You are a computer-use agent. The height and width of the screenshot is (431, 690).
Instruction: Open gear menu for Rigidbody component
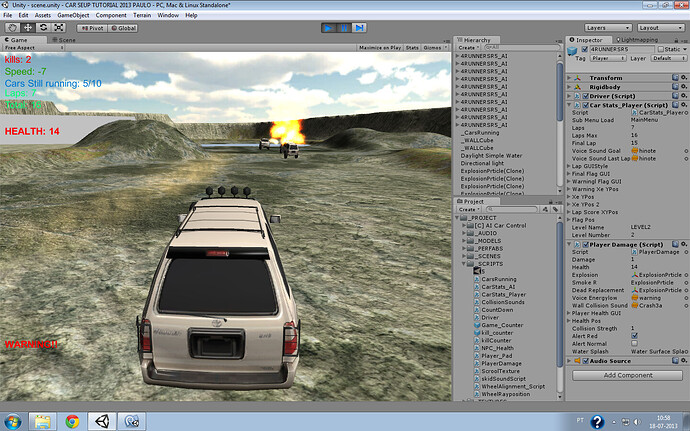[x=683, y=87]
